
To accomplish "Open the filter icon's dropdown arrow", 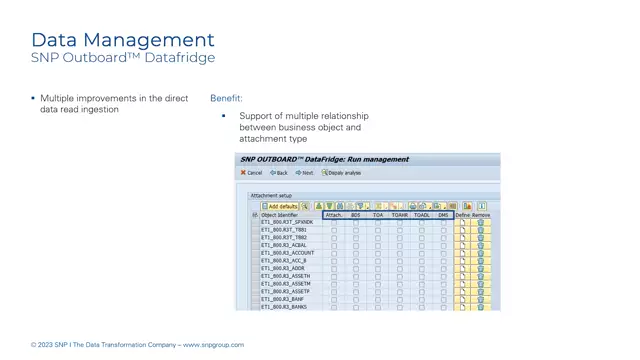I will (367, 207).
